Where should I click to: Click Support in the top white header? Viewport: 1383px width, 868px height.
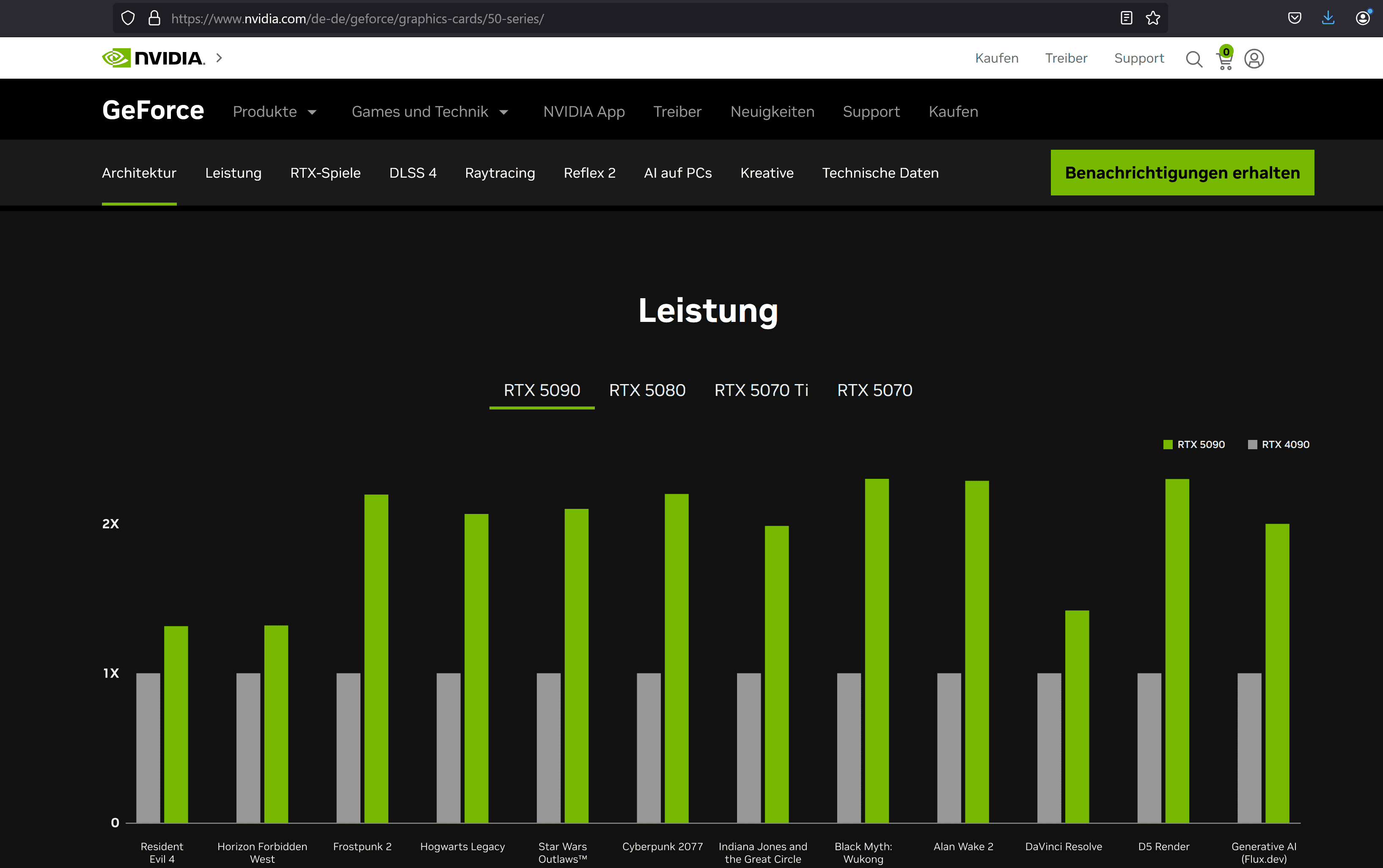(1139, 58)
